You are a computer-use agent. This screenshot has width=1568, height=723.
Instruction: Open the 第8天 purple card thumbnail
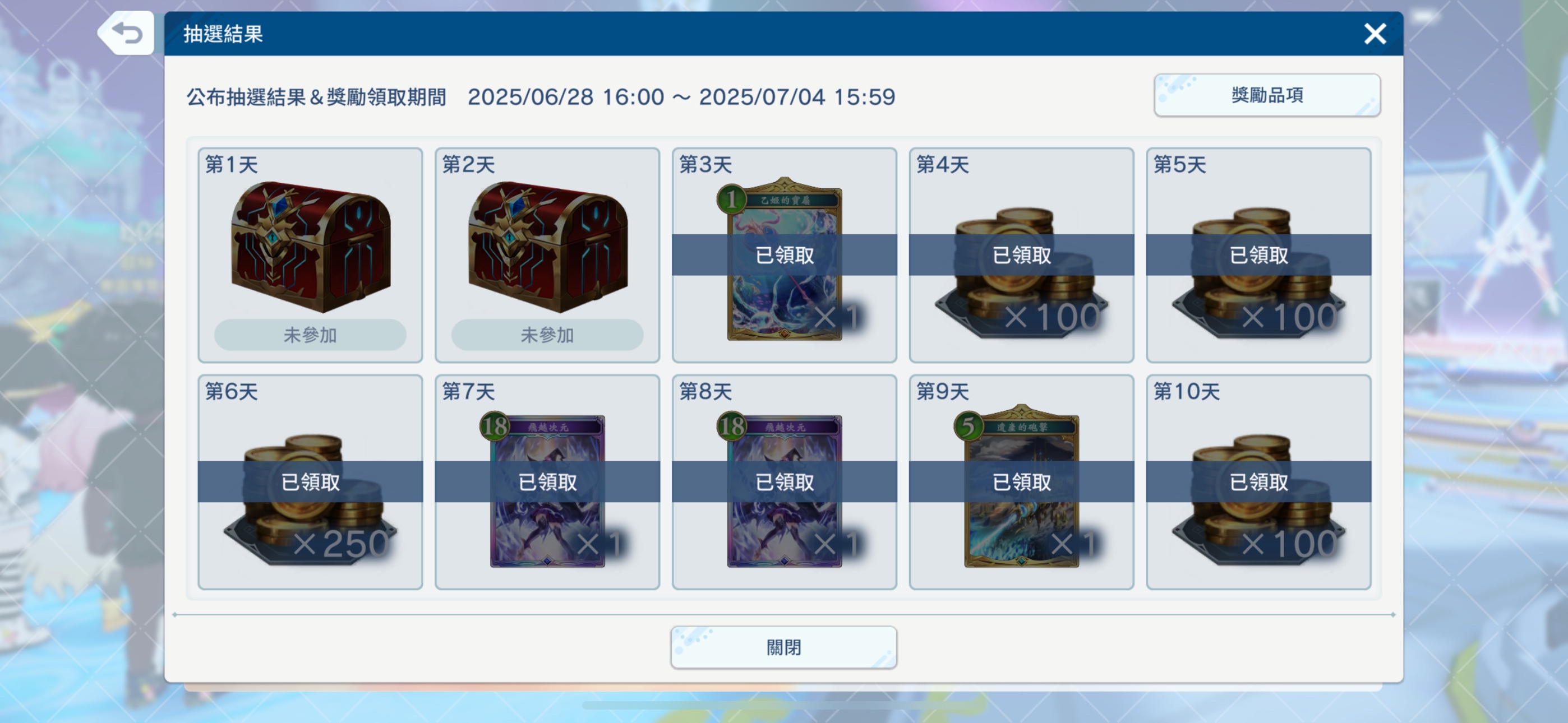tap(784, 489)
